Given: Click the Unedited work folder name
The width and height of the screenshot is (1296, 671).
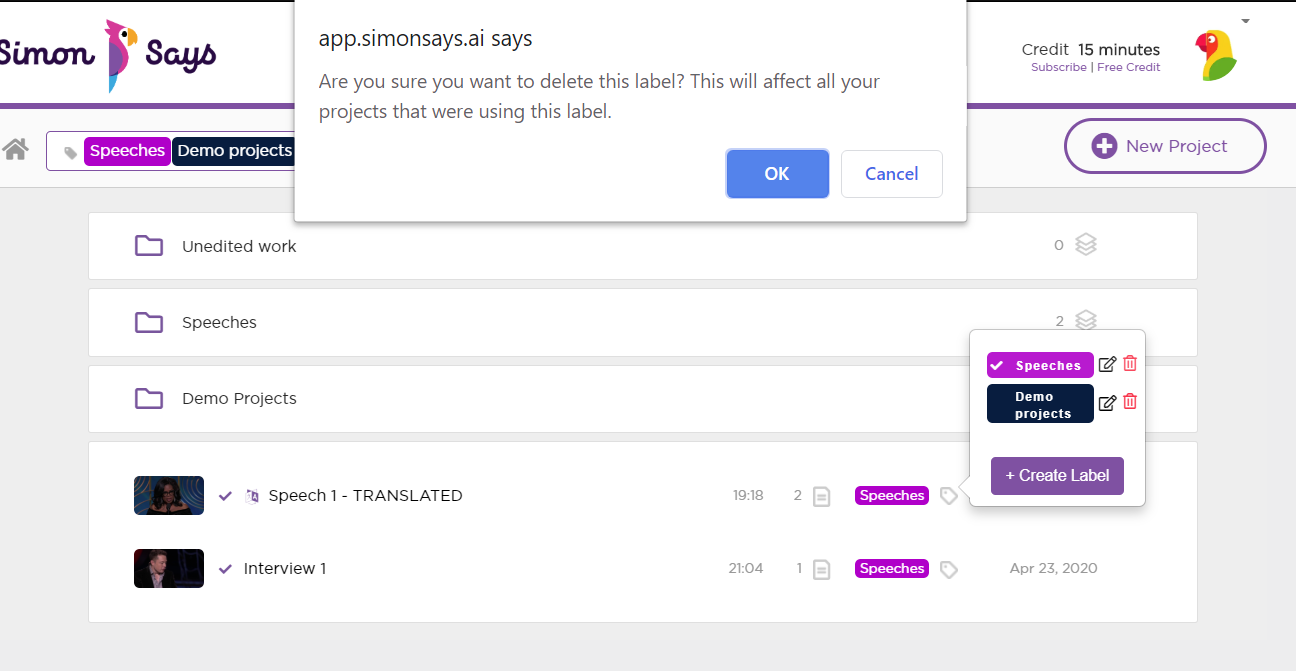Looking at the screenshot, I should tap(239, 246).
